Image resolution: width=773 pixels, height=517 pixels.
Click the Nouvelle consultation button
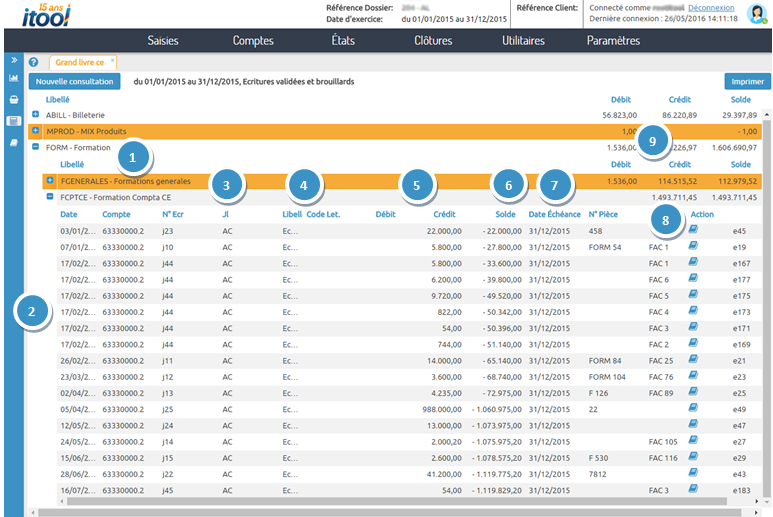(74, 82)
